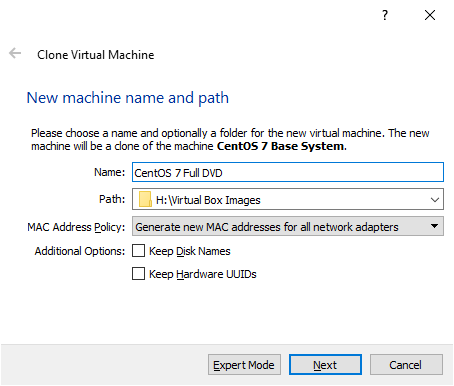
Task: Click the 'Path:' label
Action: (x=112, y=199)
